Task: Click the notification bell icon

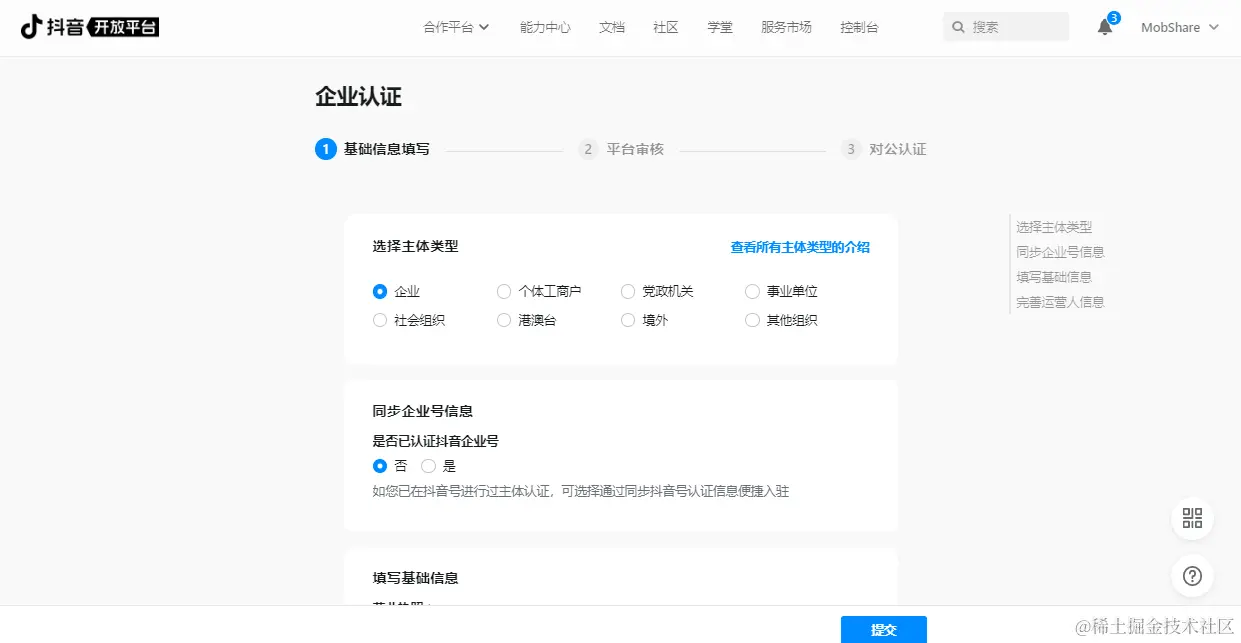Action: (1104, 27)
